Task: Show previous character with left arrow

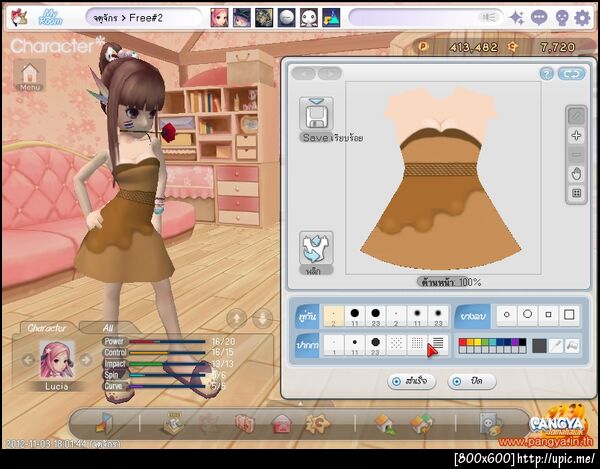Action: [28, 360]
